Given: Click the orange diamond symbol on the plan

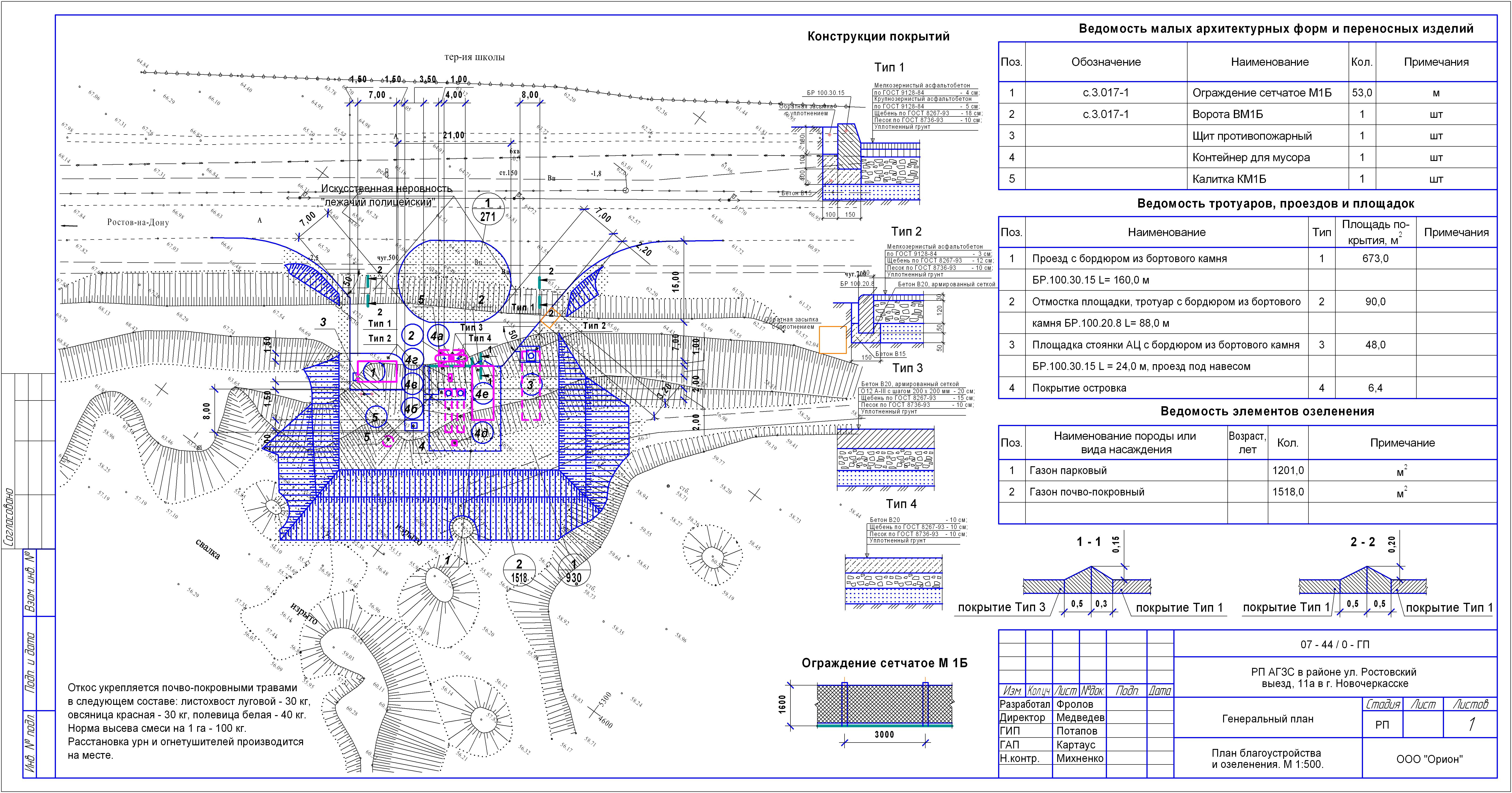Looking at the screenshot, I should pyautogui.click(x=551, y=318).
